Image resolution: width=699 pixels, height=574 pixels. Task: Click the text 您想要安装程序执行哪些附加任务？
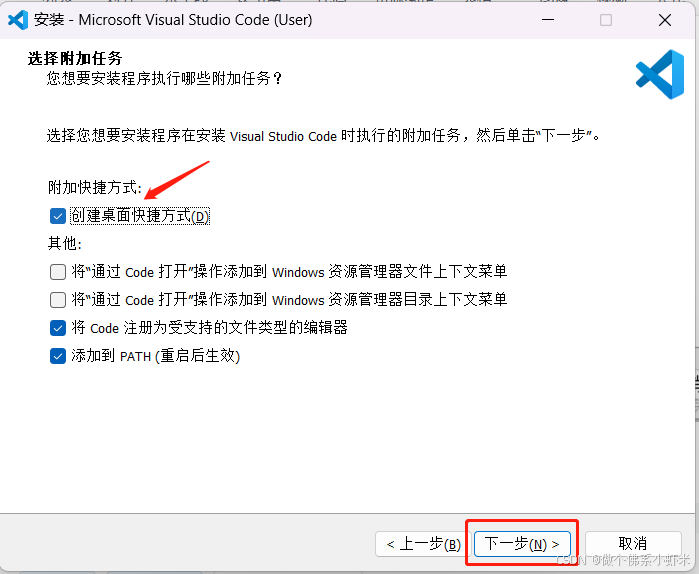click(x=164, y=79)
